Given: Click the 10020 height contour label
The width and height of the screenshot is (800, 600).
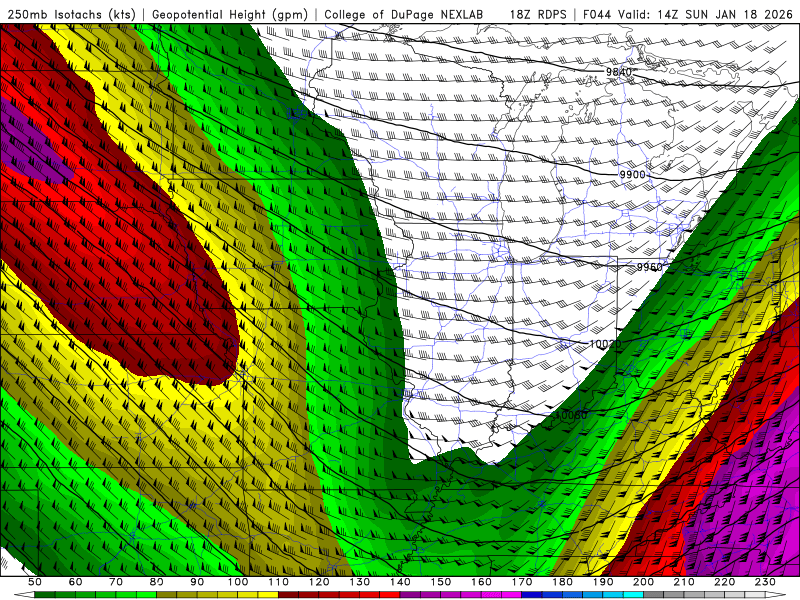Looking at the screenshot, I should pyautogui.click(x=606, y=344).
